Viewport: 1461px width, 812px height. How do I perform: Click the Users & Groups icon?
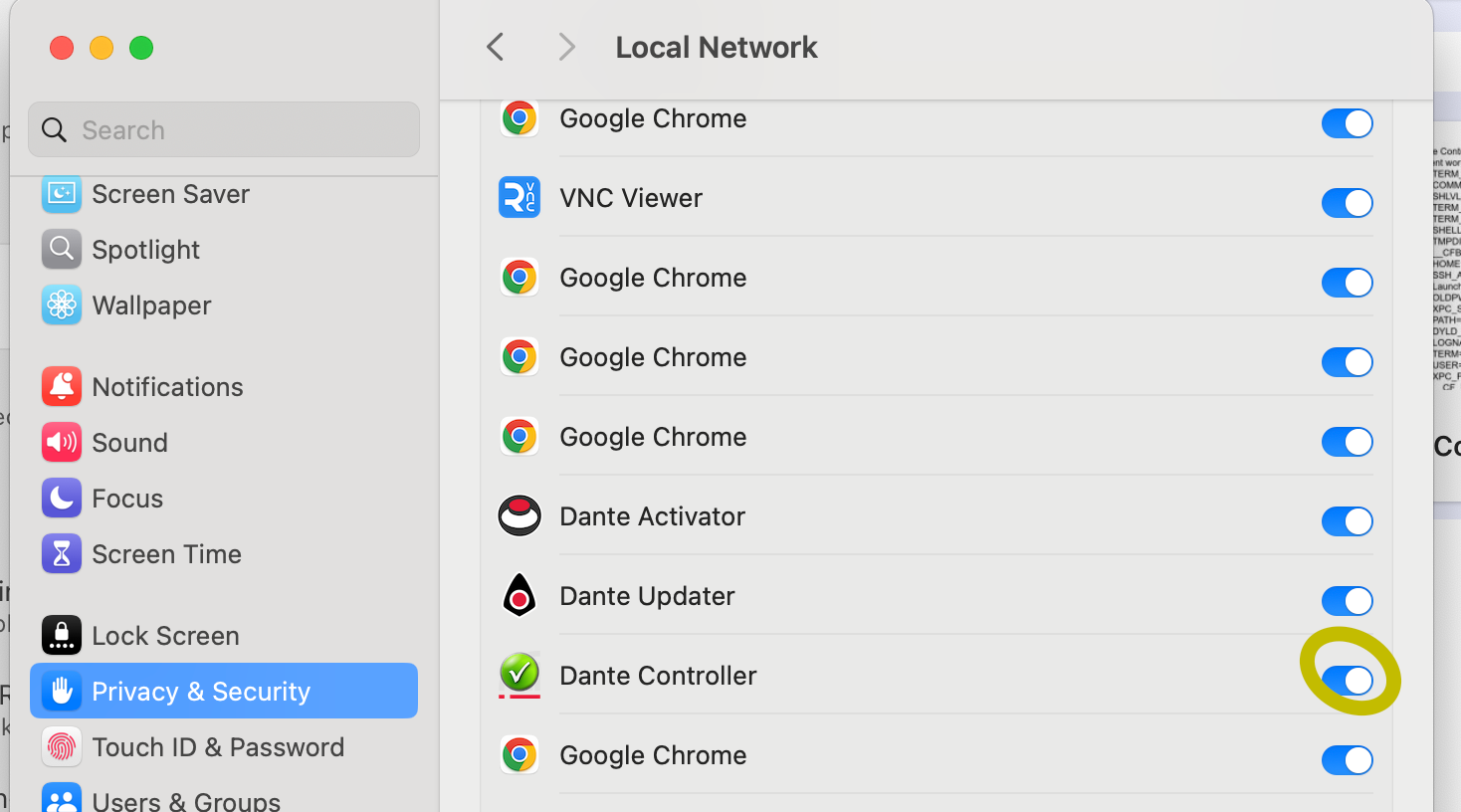click(x=62, y=798)
